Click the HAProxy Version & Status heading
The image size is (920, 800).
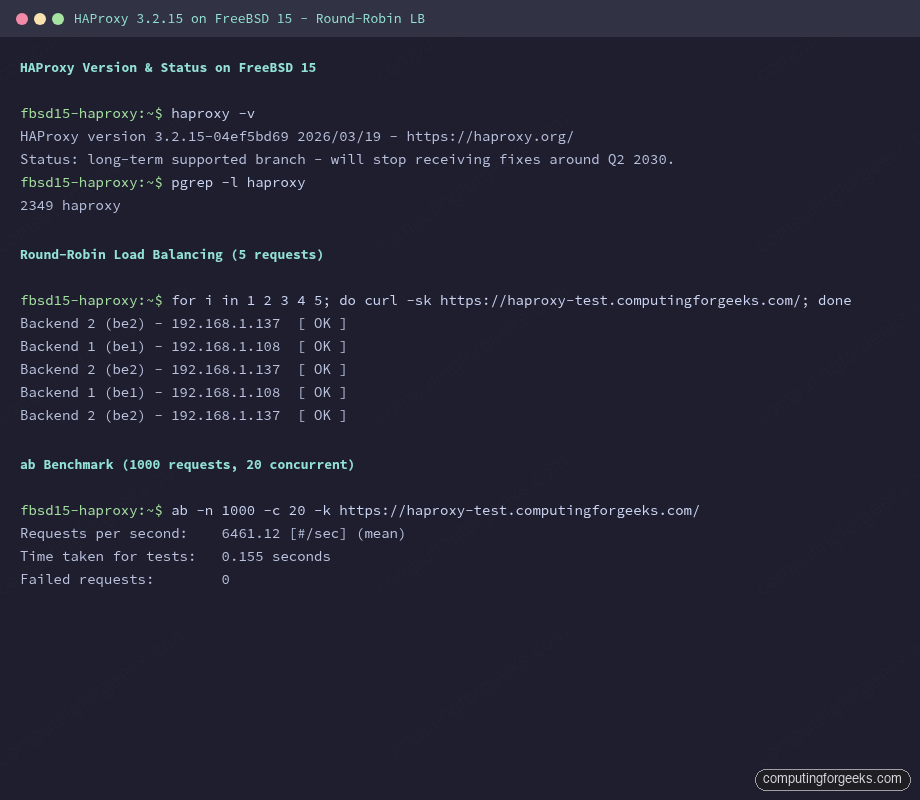(167, 67)
